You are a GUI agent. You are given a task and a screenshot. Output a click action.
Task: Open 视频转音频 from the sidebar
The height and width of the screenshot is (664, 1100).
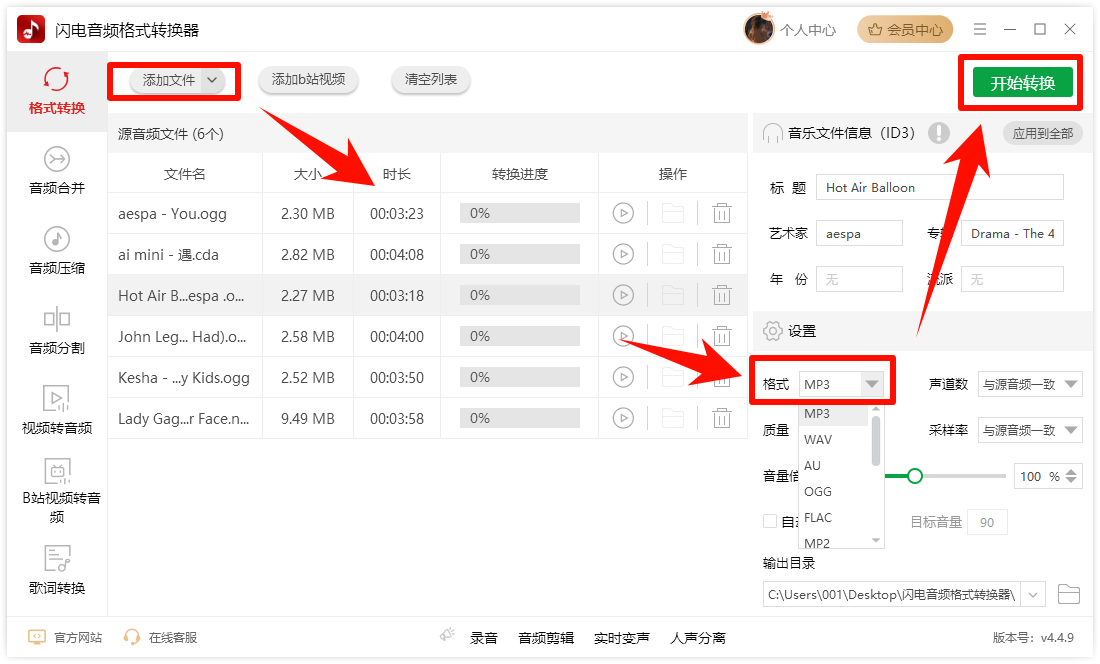[56, 410]
